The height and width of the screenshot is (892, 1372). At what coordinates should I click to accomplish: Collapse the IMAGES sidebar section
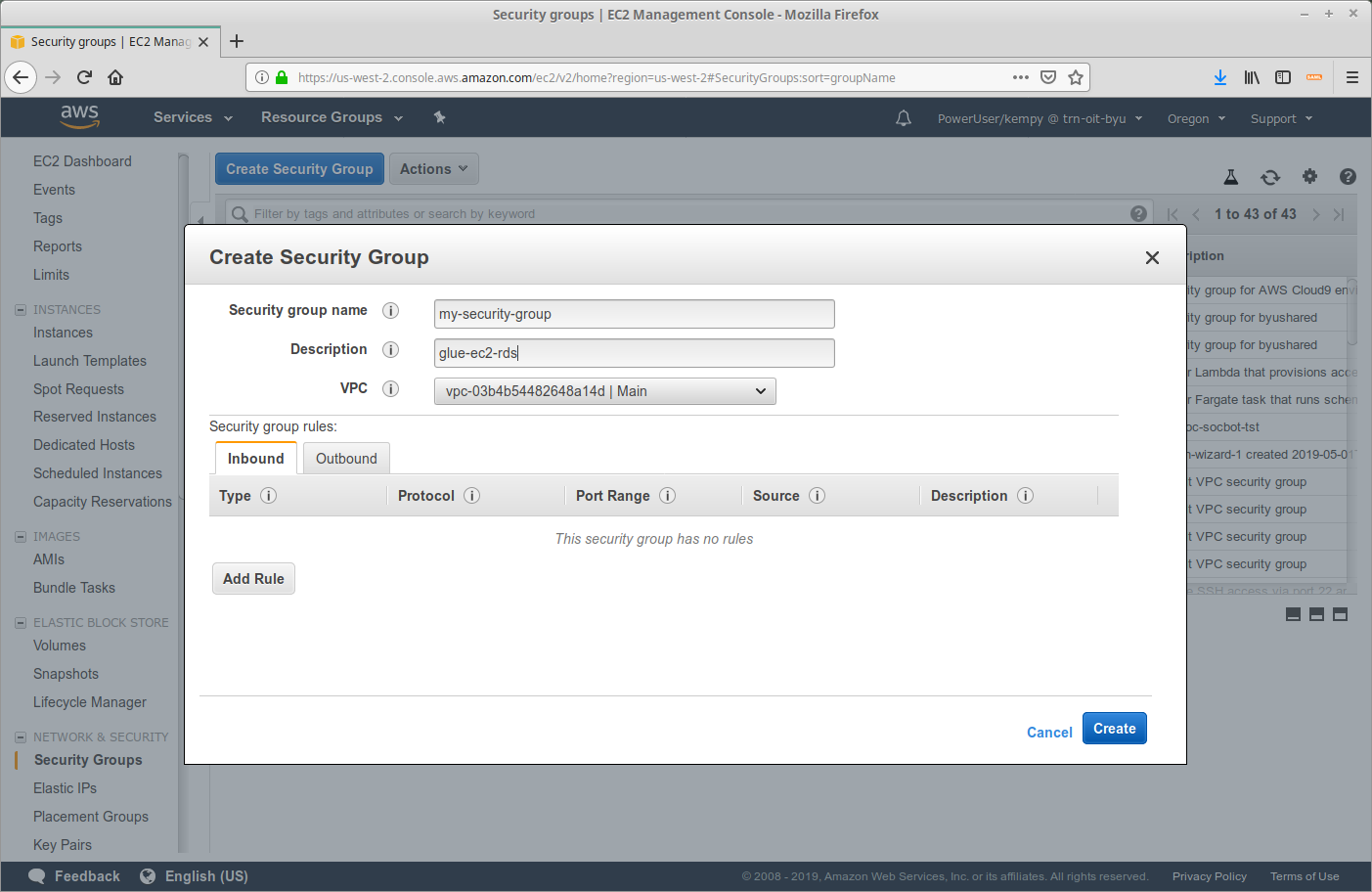coord(21,537)
